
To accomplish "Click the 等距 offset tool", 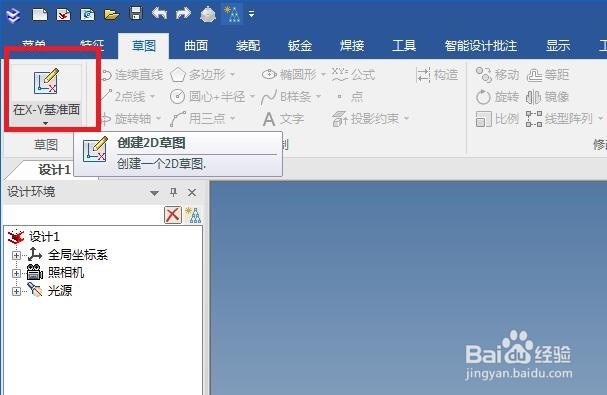I will point(548,74).
